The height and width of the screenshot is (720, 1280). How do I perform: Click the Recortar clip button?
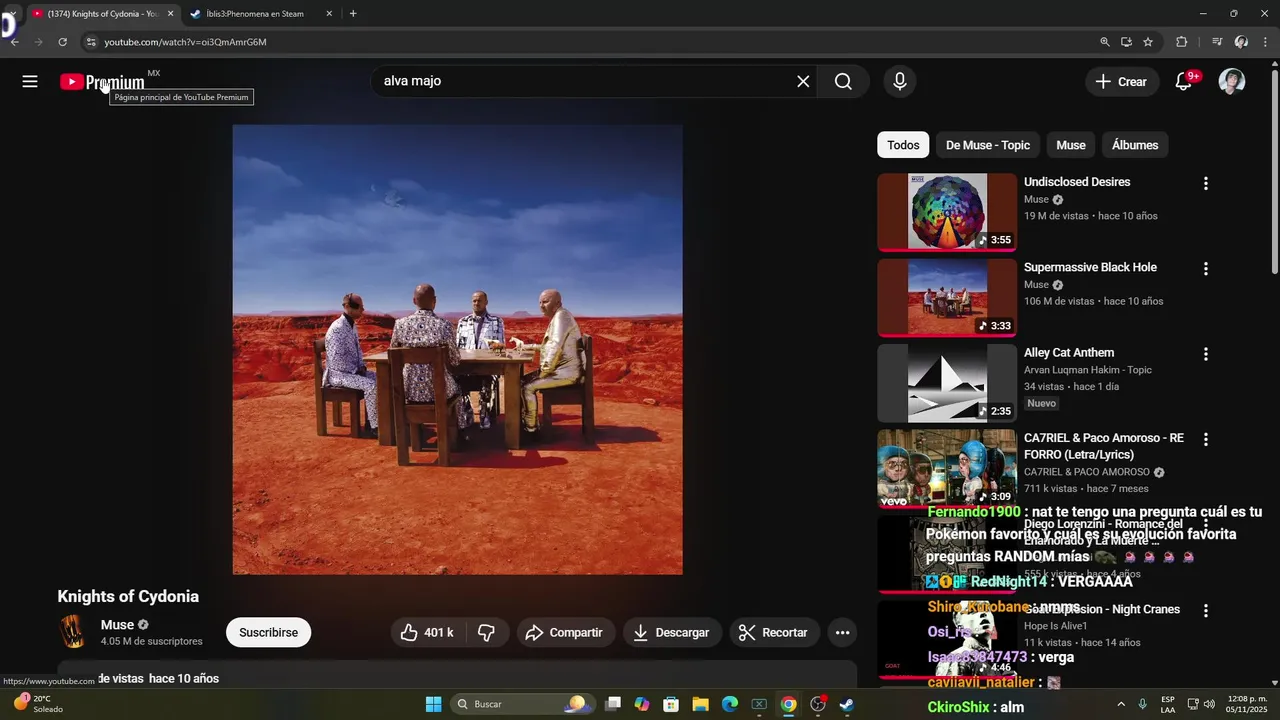774,632
